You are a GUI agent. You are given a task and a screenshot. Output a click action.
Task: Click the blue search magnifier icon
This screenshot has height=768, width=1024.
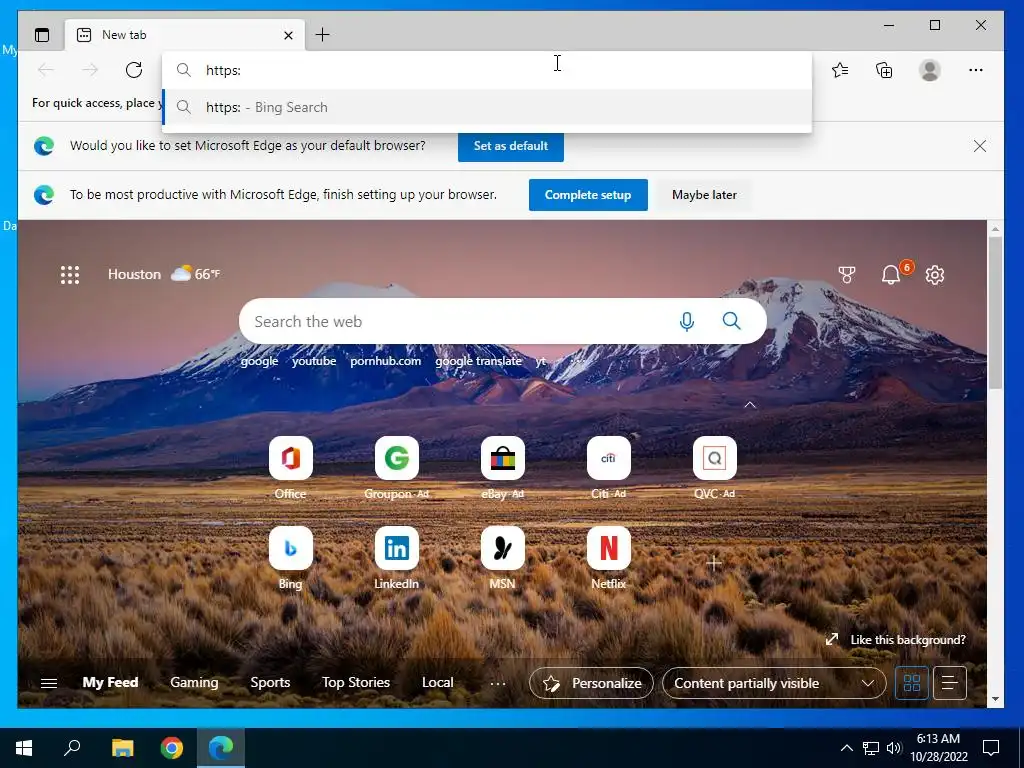tap(731, 321)
